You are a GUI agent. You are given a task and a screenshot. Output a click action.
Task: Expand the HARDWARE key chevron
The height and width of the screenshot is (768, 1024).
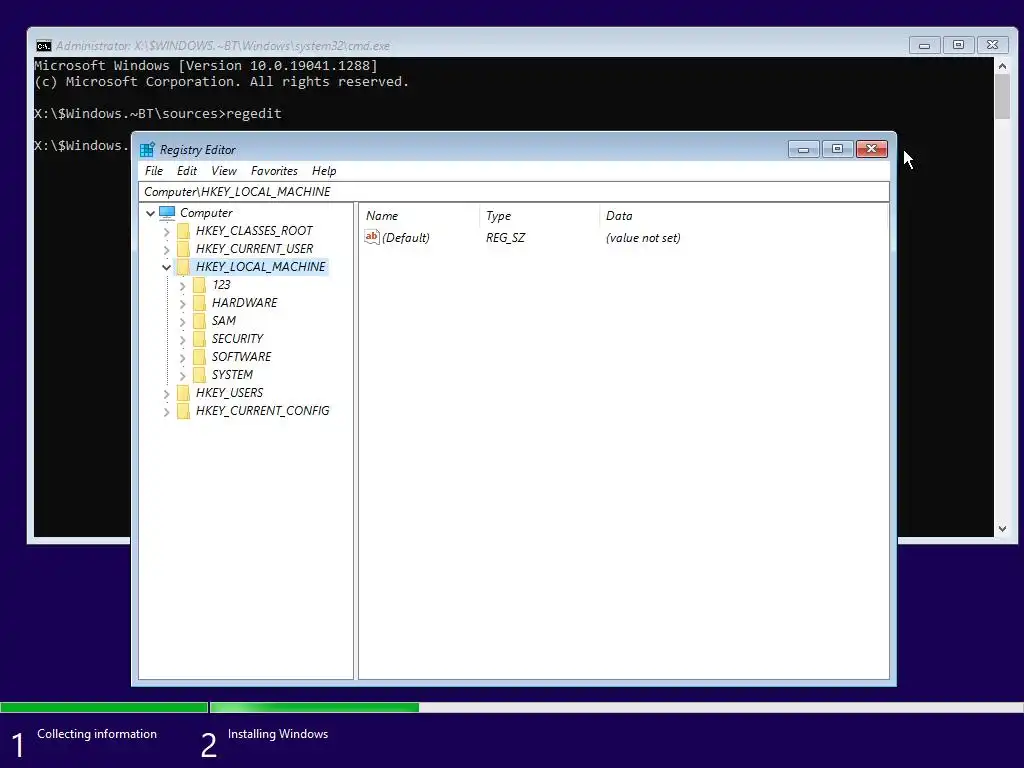[x=182, y=303]
